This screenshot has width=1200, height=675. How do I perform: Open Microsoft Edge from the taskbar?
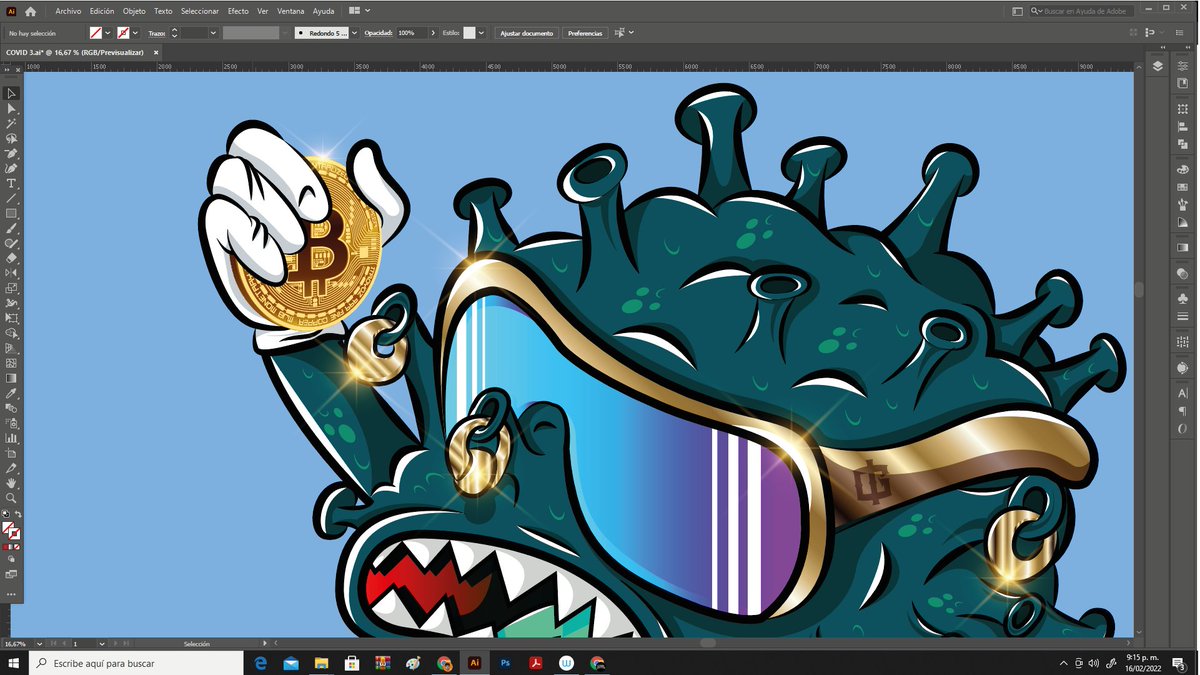[261, 663]
